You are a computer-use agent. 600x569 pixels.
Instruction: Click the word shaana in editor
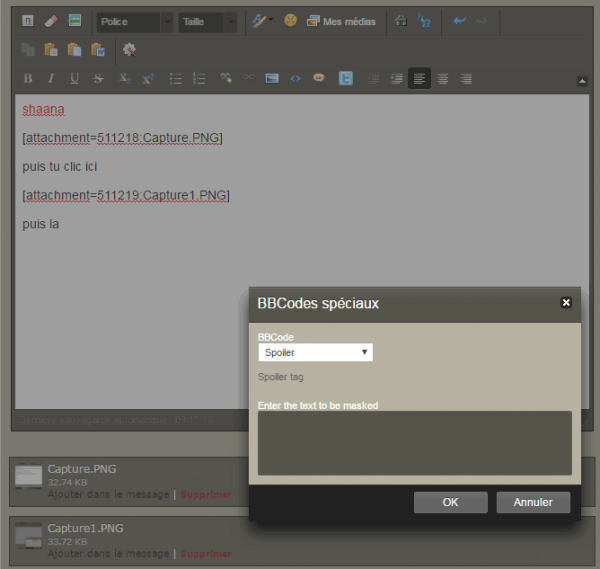pyautogui.click(x=43, y=109)
